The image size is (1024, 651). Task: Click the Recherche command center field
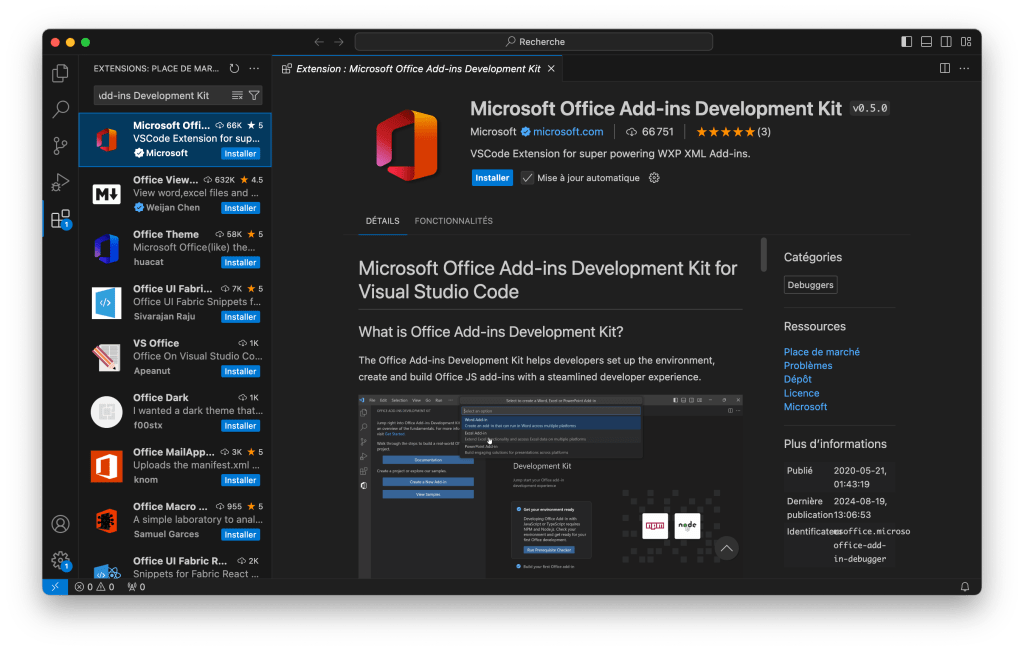pos(534,42)
